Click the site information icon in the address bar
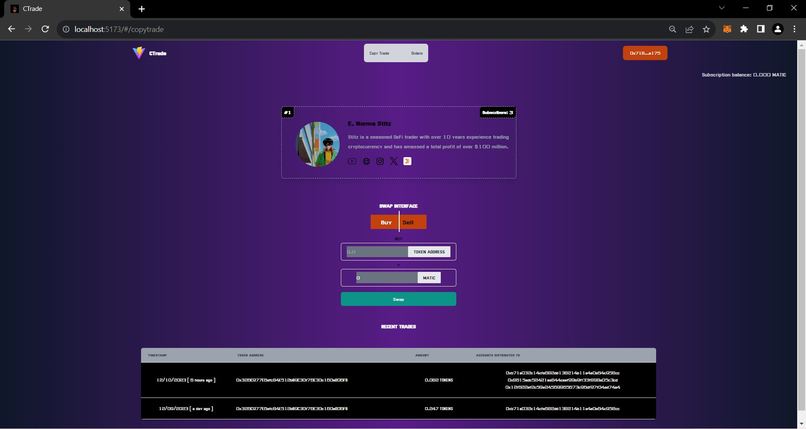Screen dimensions: 806x429 click(66, 29)
